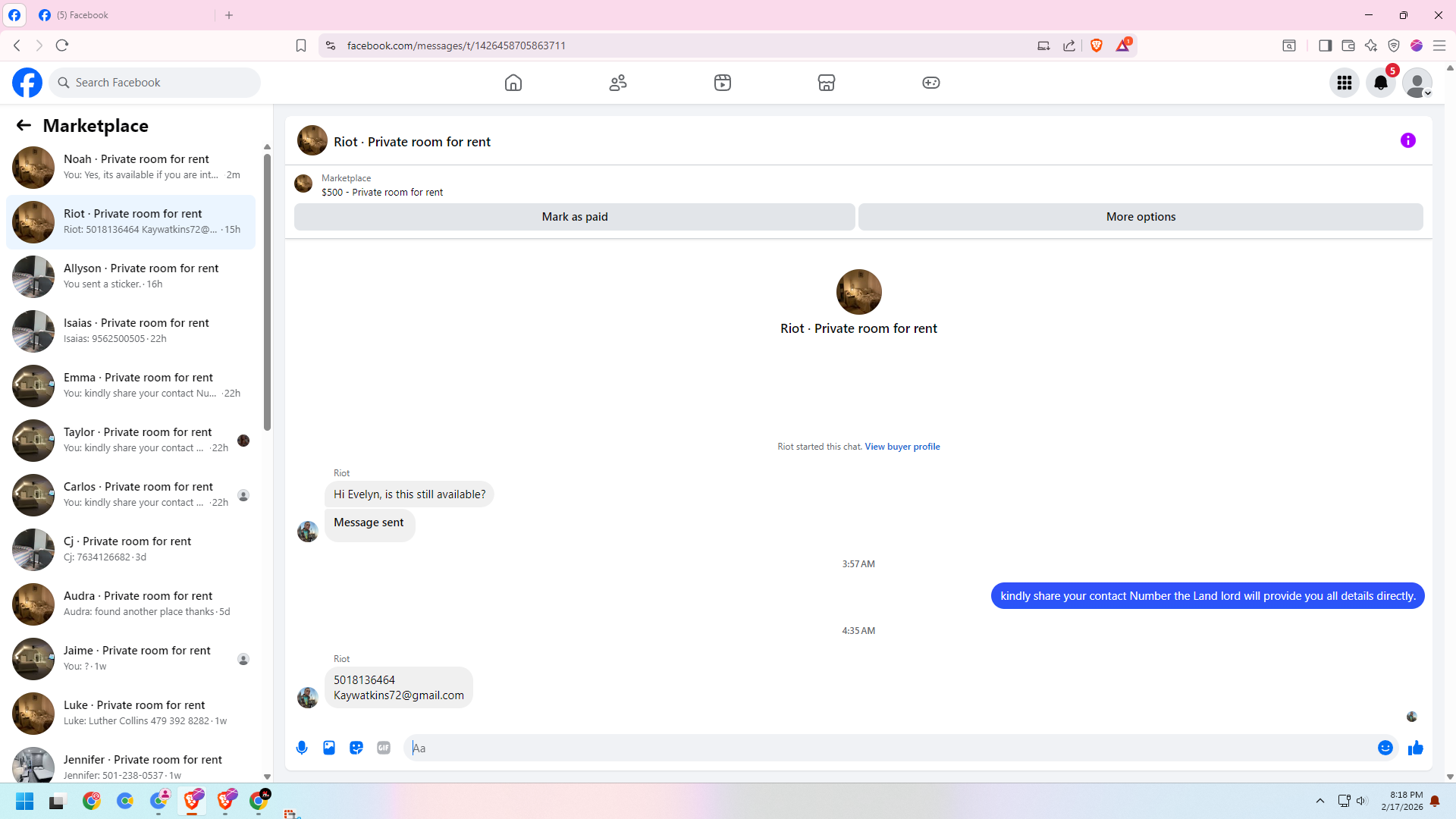Click the conversation list scrollbar

pyautogui.click(x=267, y=292)
